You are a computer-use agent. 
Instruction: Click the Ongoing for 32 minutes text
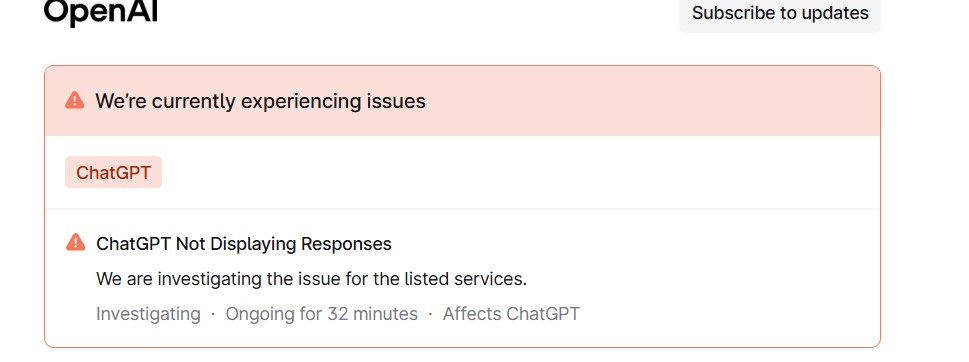321,314
